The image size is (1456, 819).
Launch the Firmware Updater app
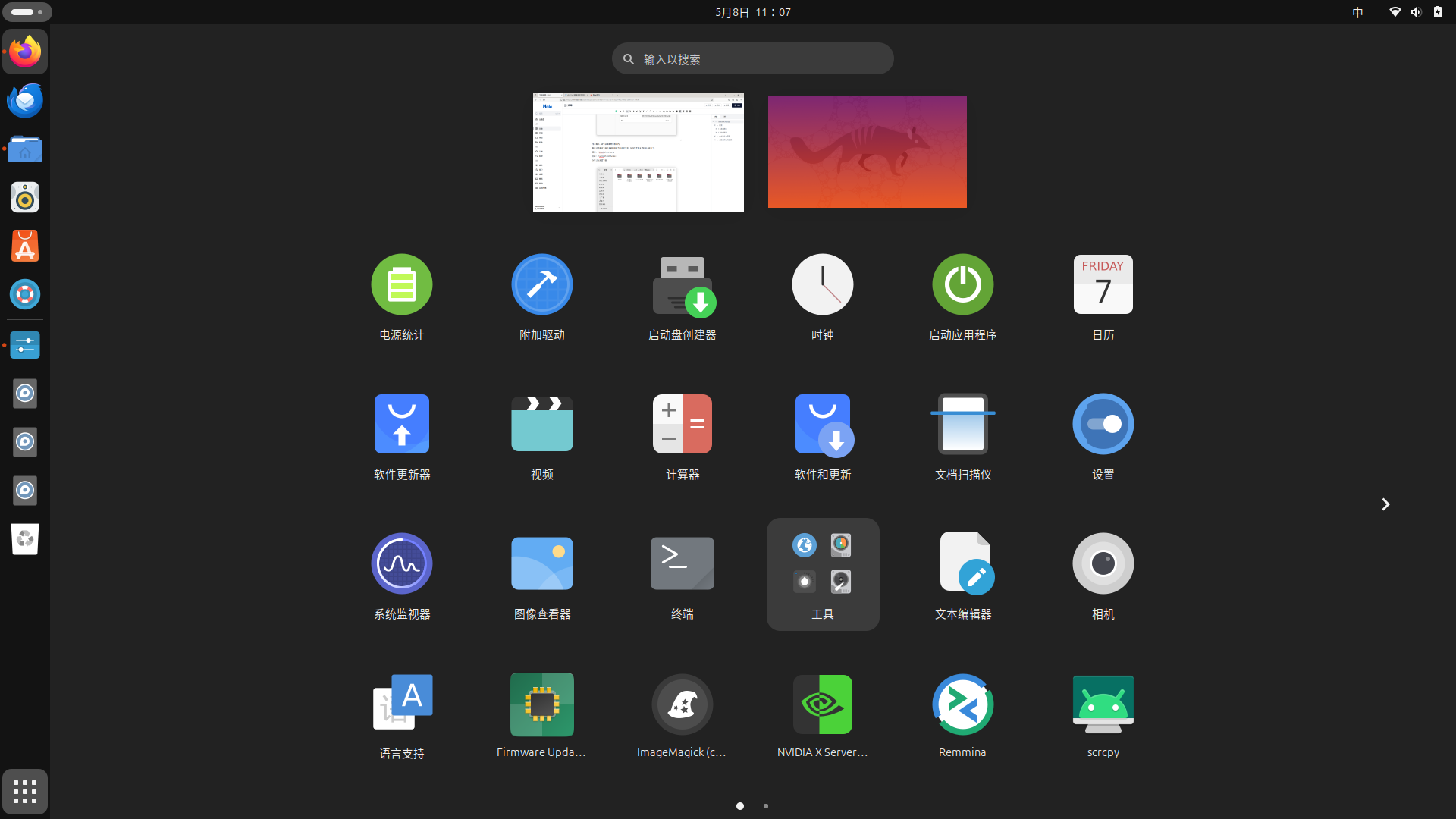click(541, 705)
